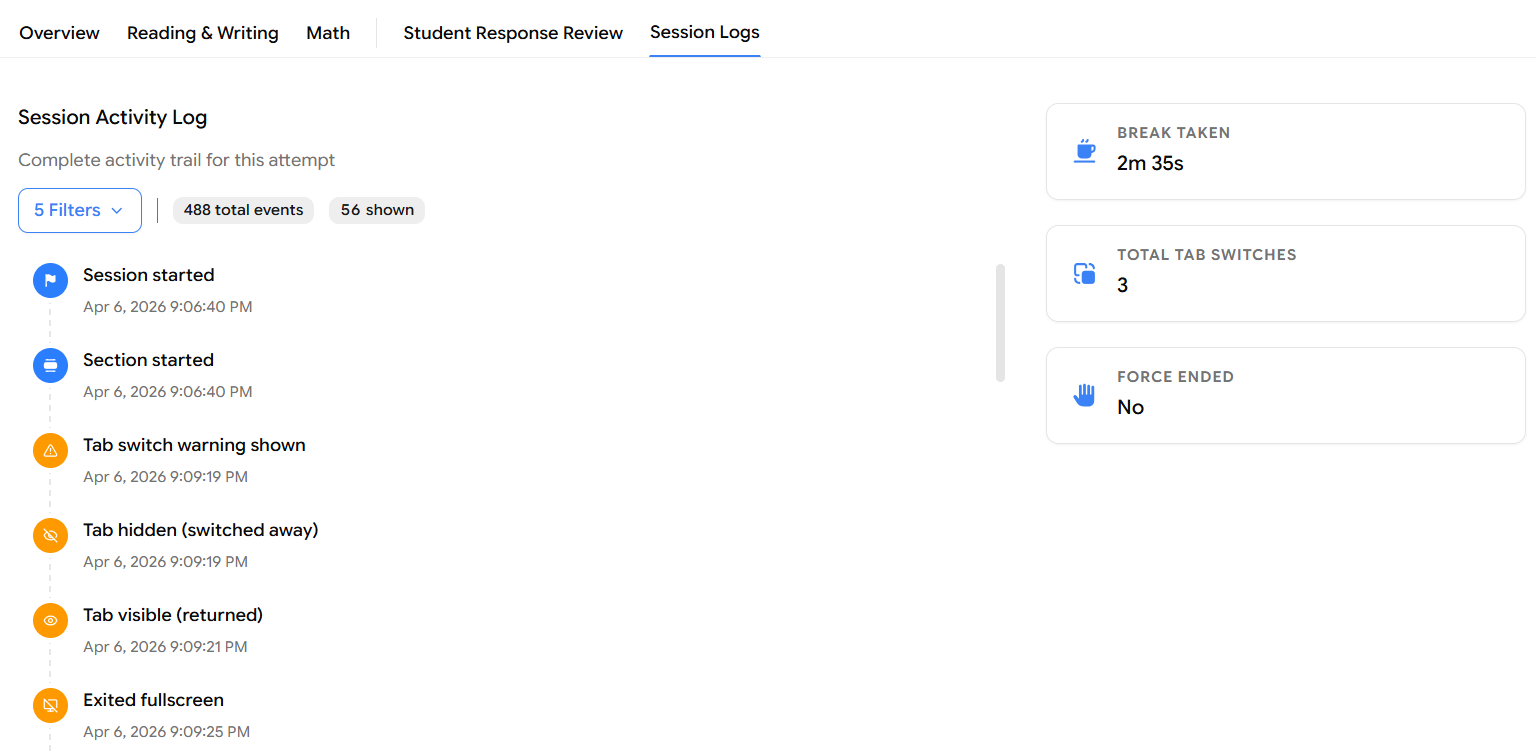Open the 5 Filters dropdown
This screenshot has width=1536, height=755.
click(68, 211)
